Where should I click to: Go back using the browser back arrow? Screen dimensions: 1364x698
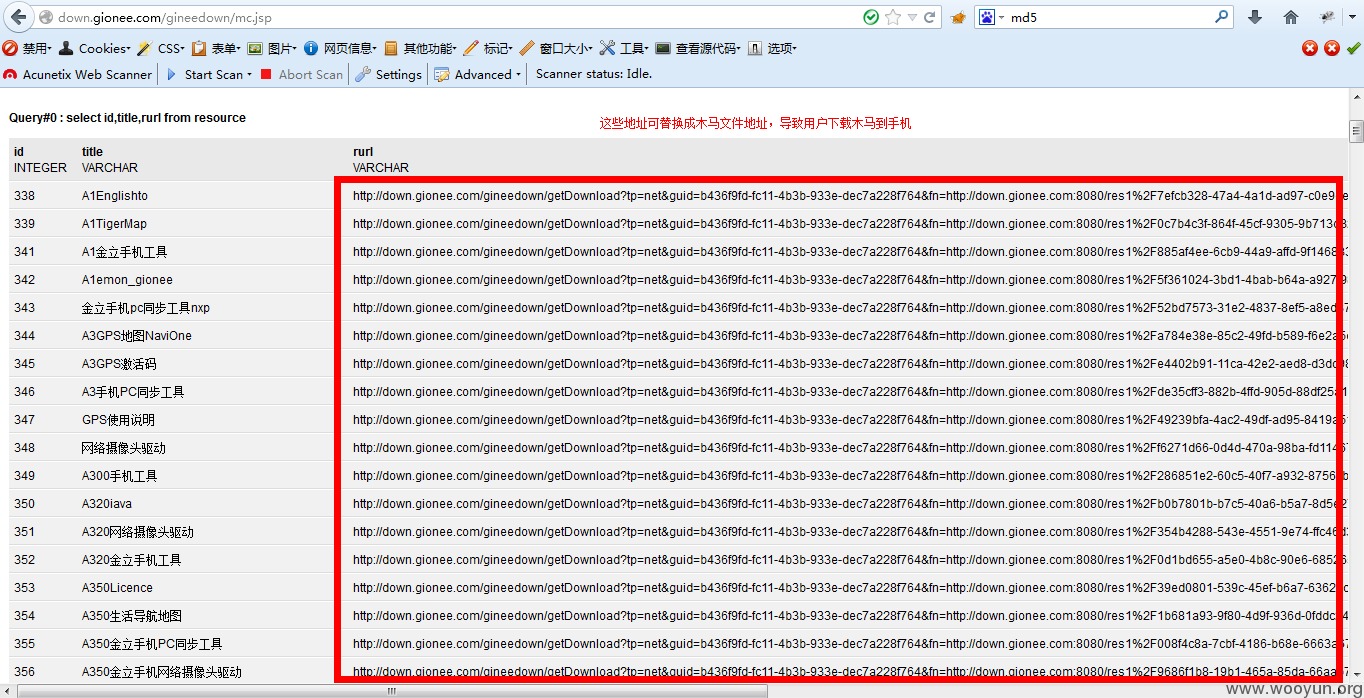coord(18,17)
